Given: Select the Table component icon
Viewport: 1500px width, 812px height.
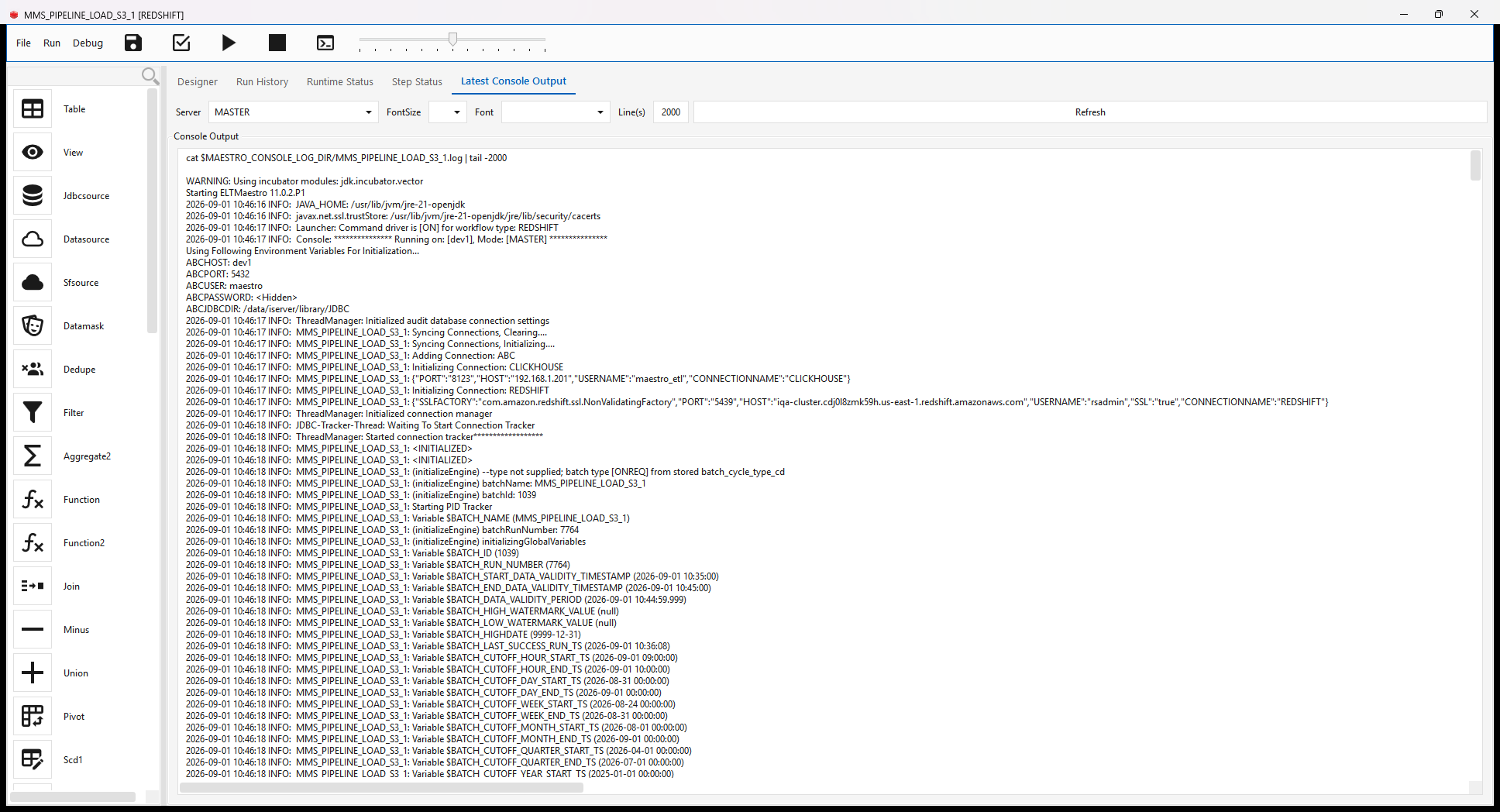Looking at the screenshot, I should point(33,109).
